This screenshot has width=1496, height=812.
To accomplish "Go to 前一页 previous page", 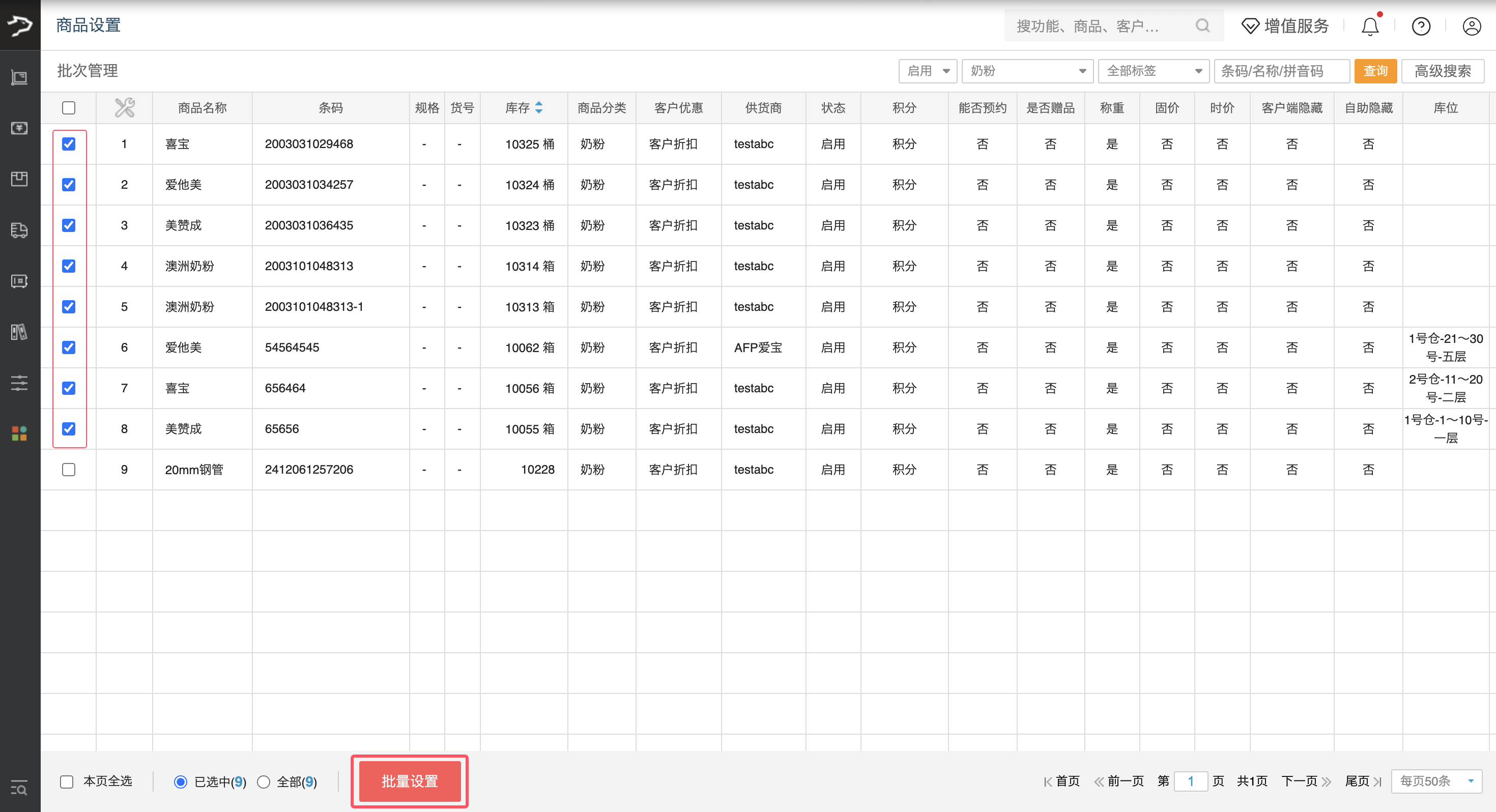I will [1118, 781].
